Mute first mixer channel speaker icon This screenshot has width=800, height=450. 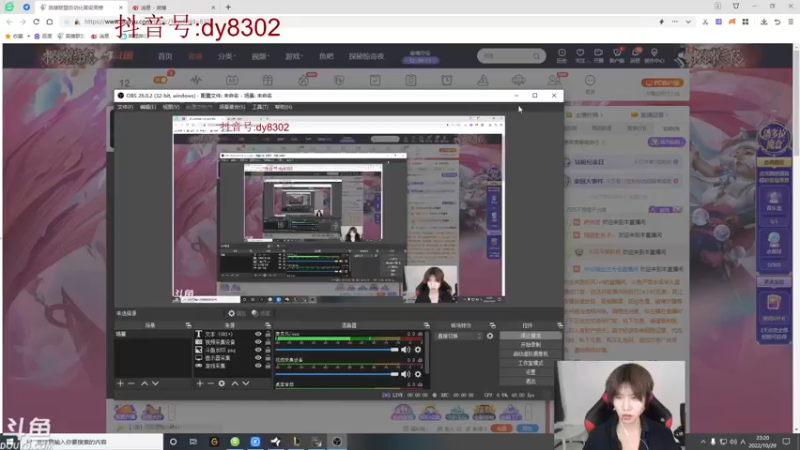[406, 349]
